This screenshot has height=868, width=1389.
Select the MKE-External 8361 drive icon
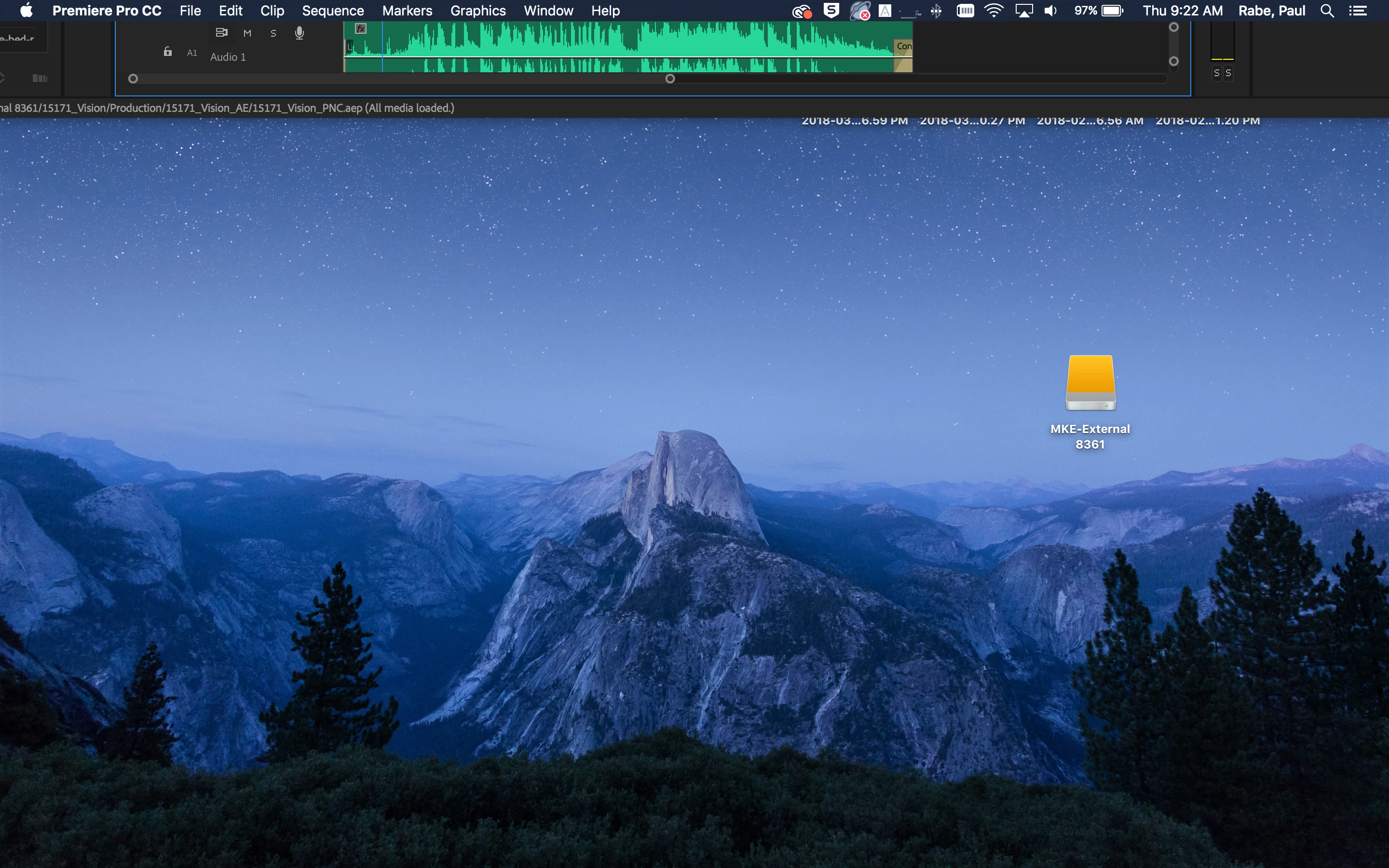(1090, 383)
